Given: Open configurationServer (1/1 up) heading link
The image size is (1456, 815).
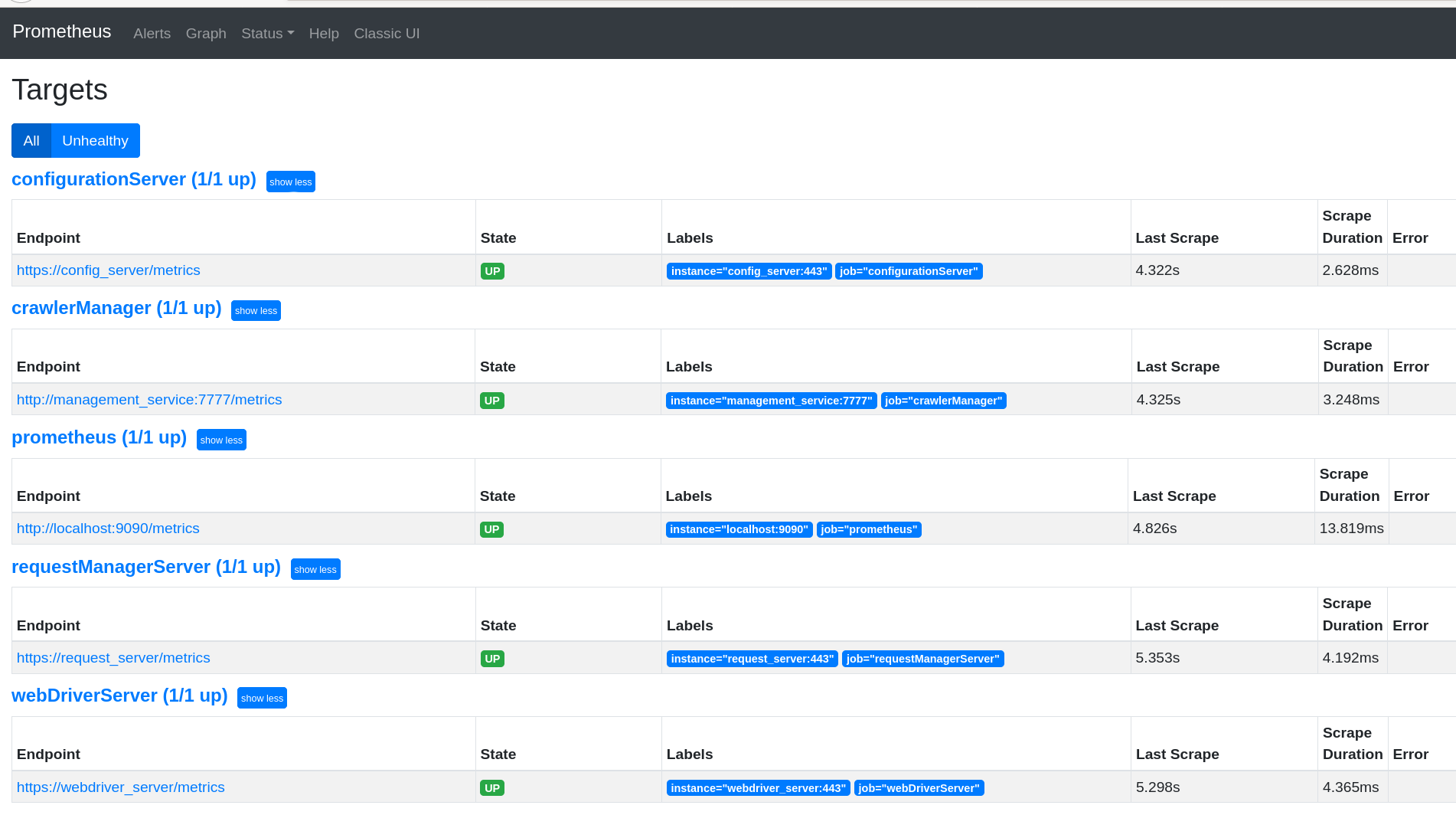Looking at the screenshot, I should tap(134, 179).
